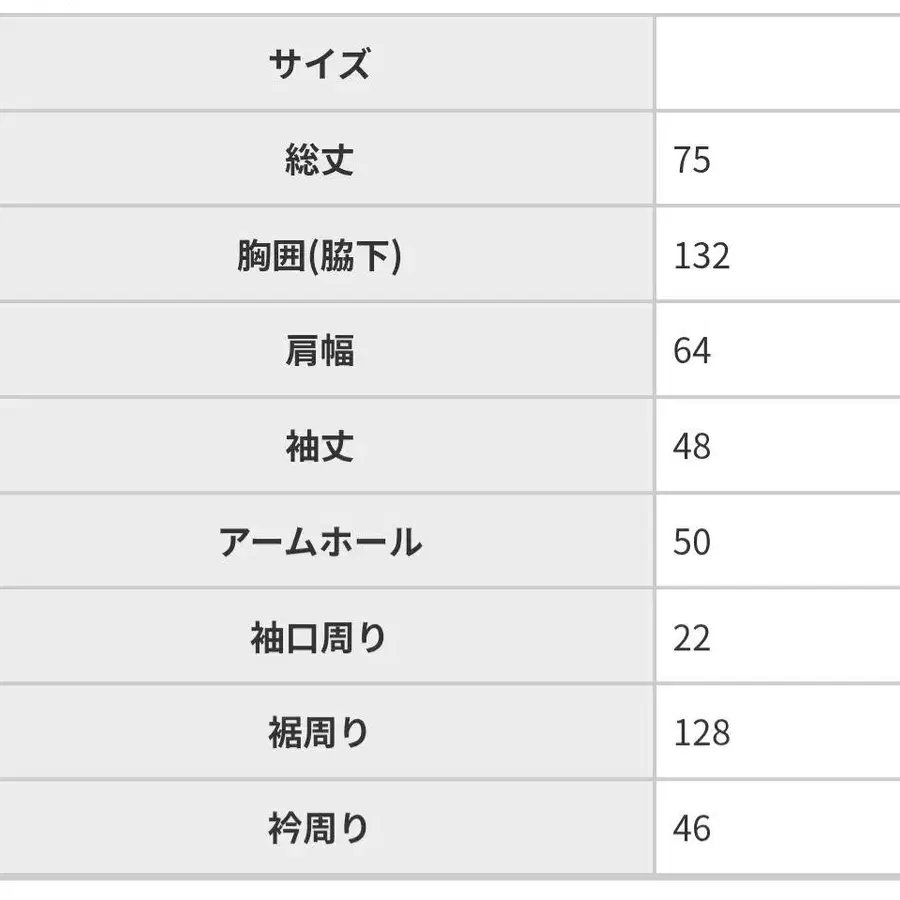Click the アームホール value 50
Viewport: 900px width, 900px height.
(692, 542)
